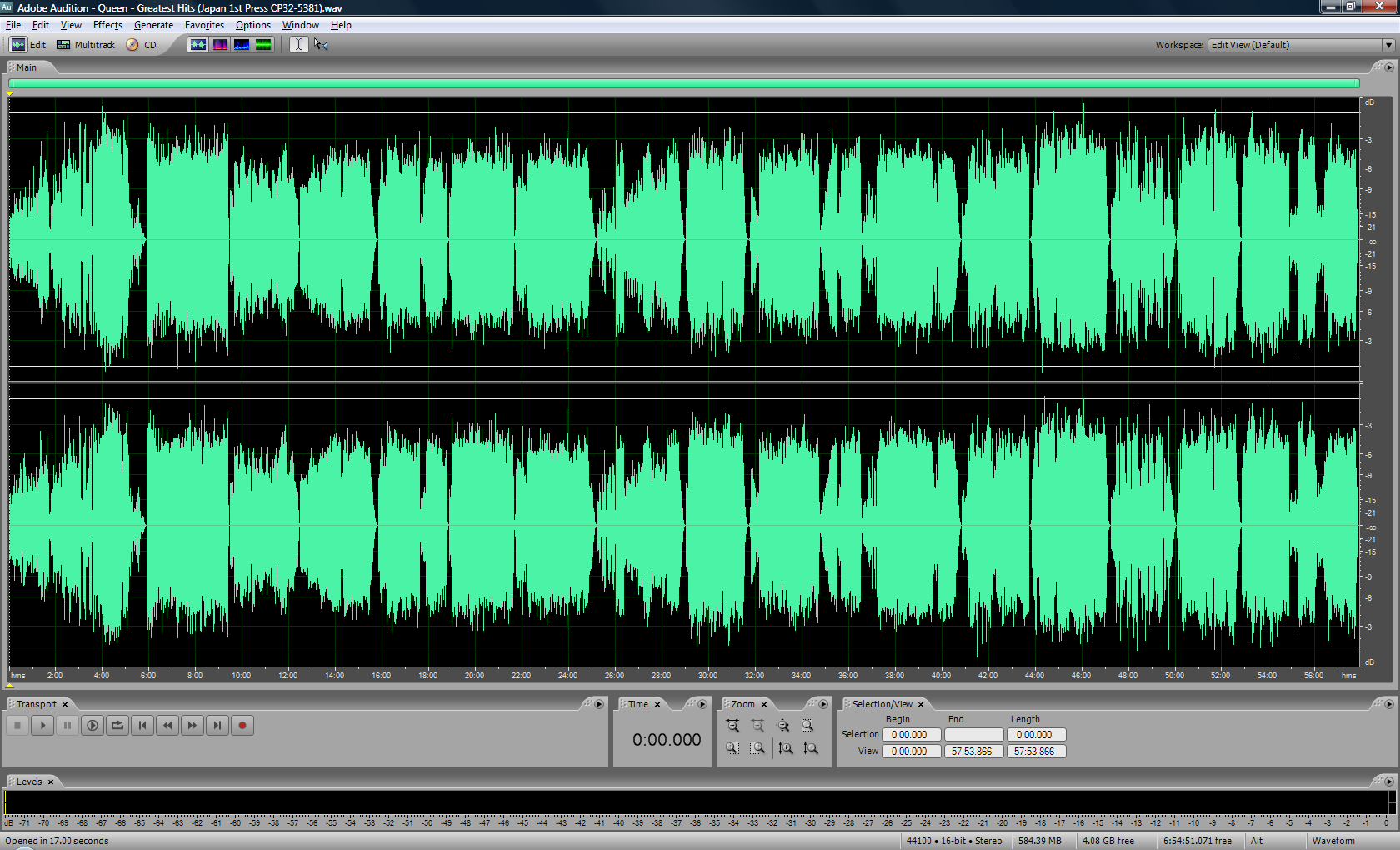Open the Transport panel options menu arrow
This screenshot has height=850, width=1400.
(599, 704)
